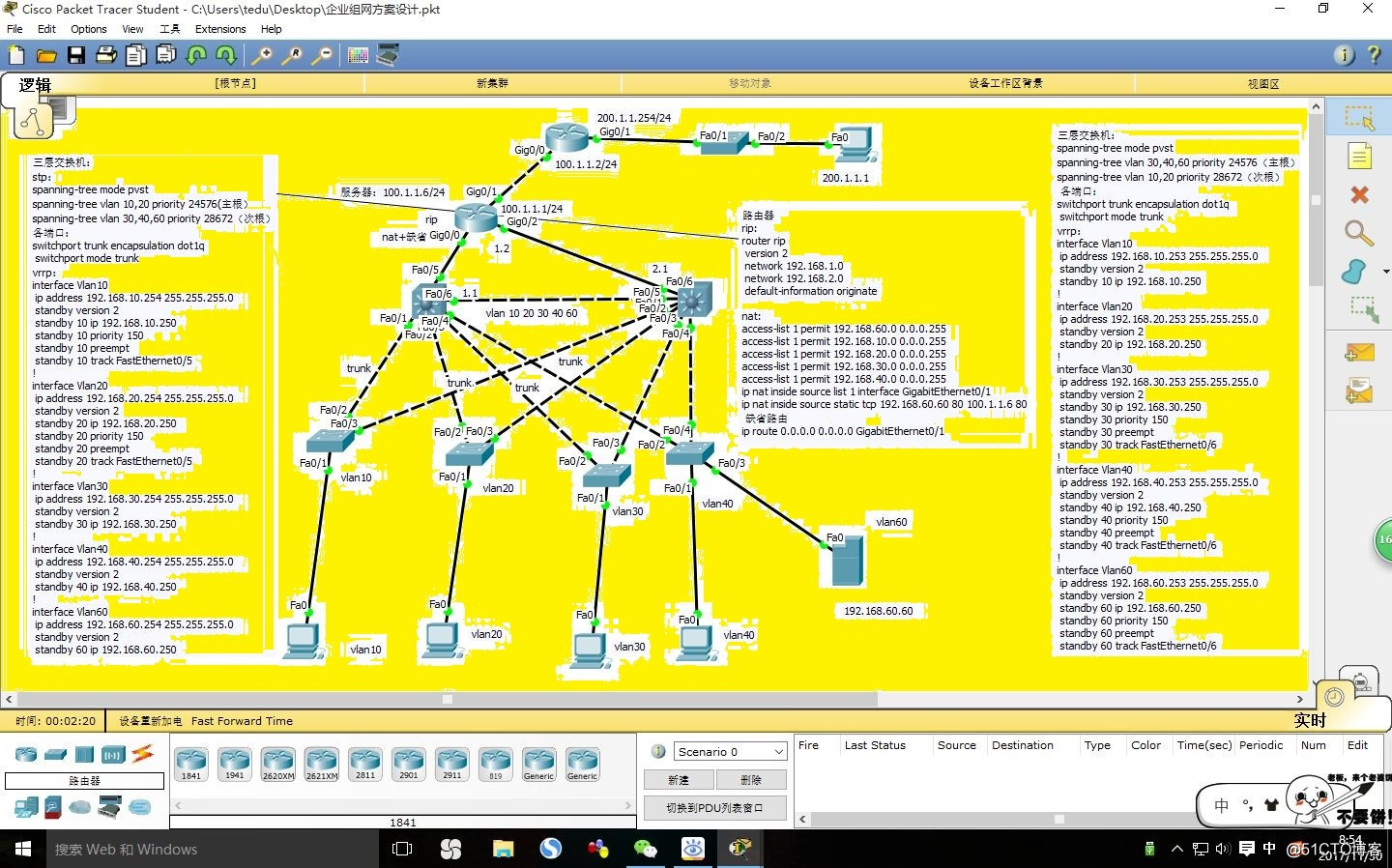The image size is (1392, 868).
Task: Click the Paste toolbar icon
Action: [166, 55]
